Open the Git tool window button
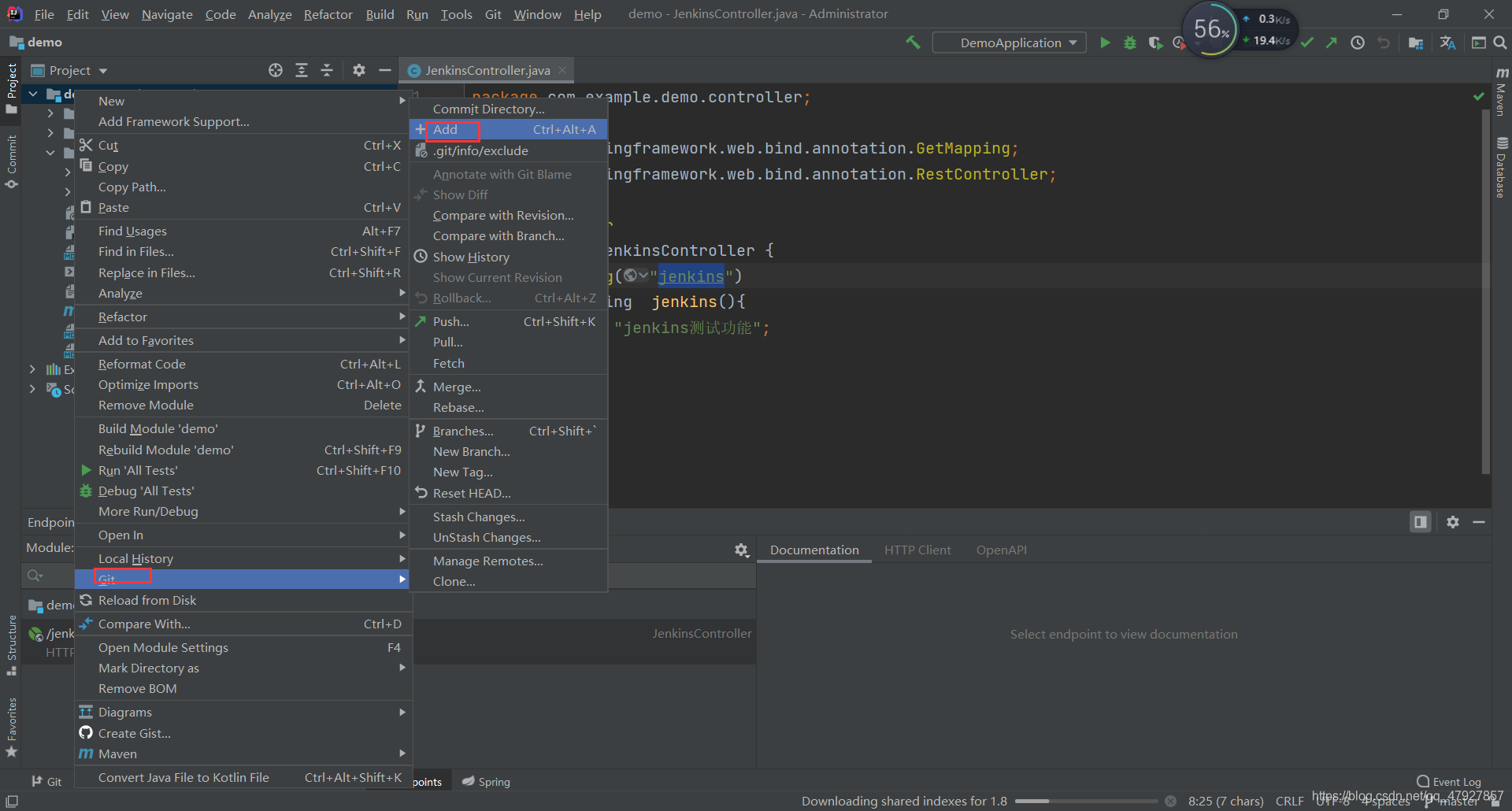The image size is (1512, 811). click(x=46, y=781)
